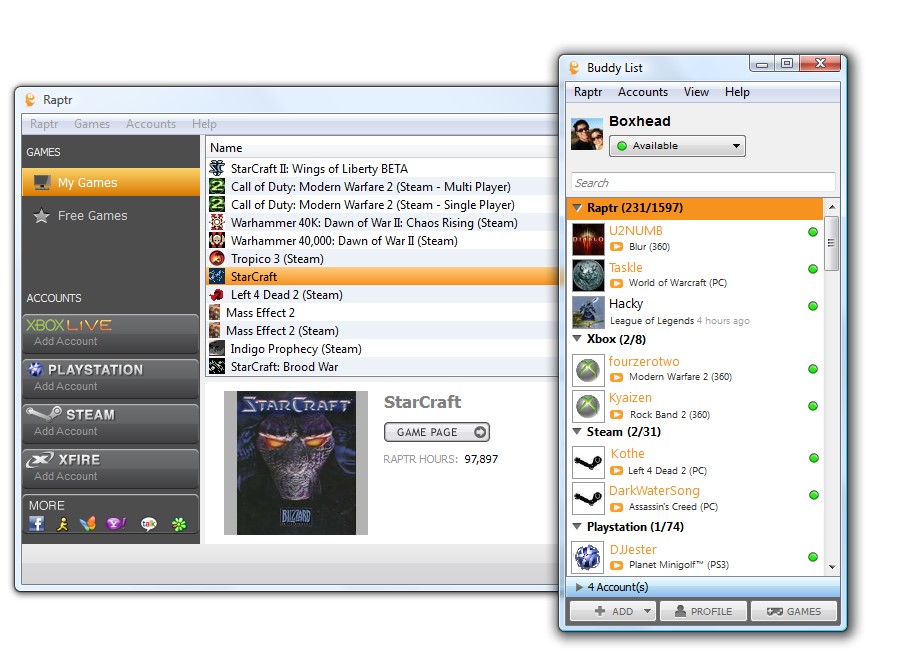897x651 pixels.
Task: Click the ICQ flower icon
Action: click(179, 524)
